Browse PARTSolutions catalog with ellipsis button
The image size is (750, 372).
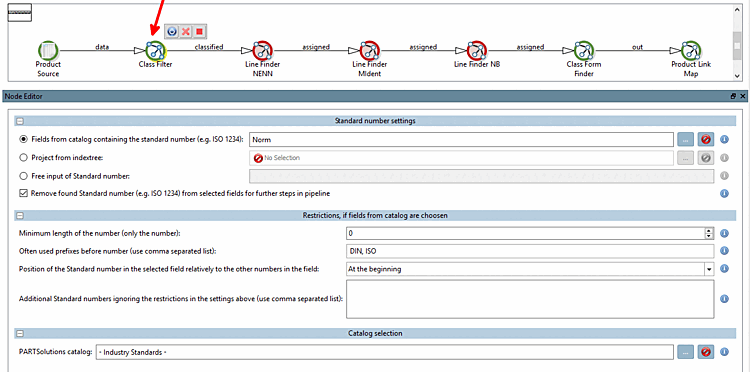(685, 352)
